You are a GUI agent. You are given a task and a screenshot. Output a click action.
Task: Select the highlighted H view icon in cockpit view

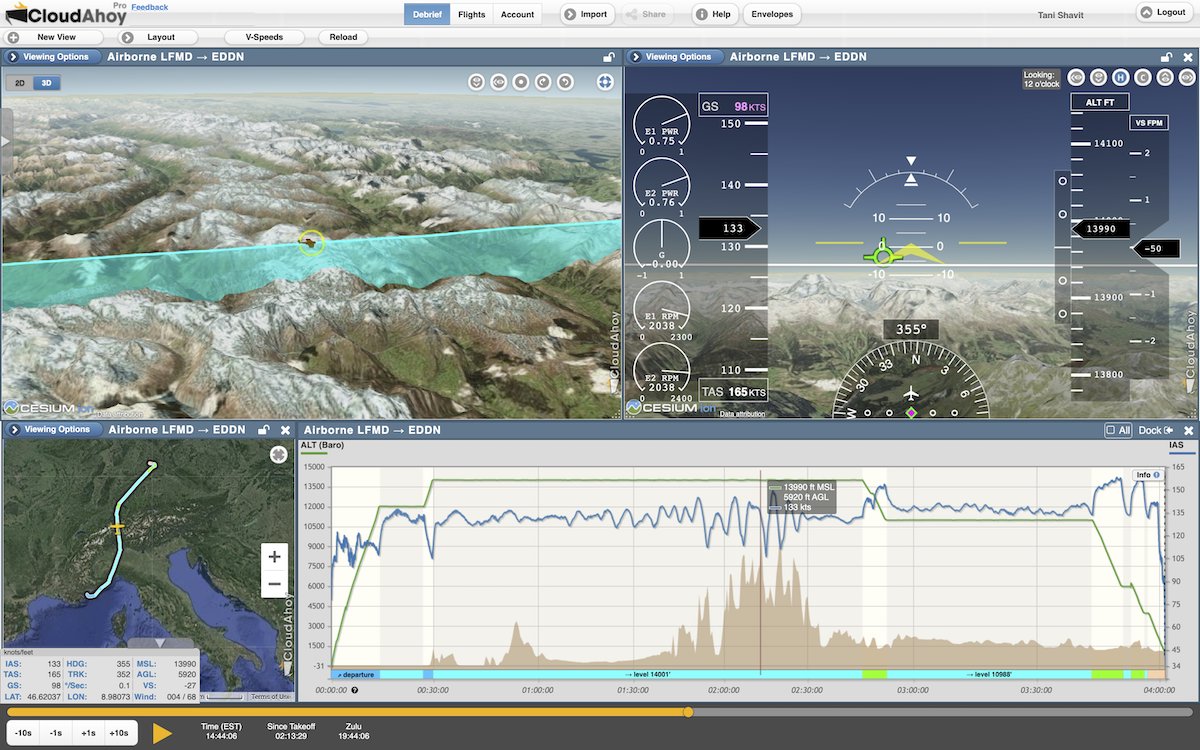pos(1121,77)
